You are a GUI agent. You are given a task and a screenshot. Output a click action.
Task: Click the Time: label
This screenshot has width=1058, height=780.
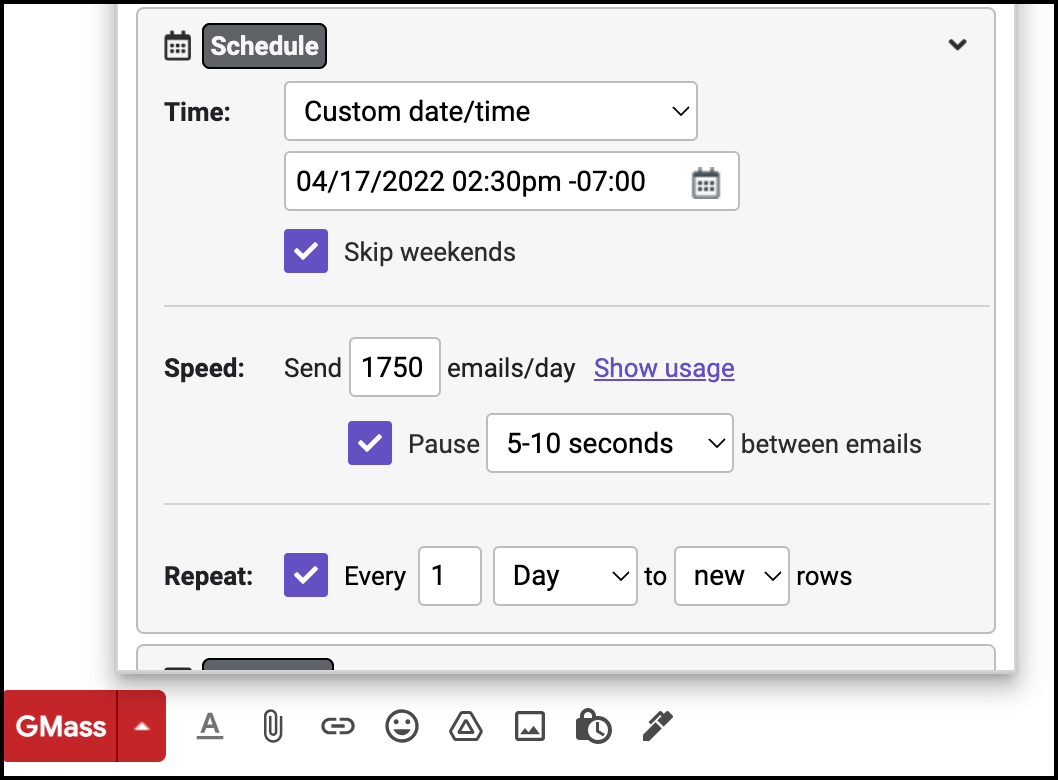tap(197, 112)
